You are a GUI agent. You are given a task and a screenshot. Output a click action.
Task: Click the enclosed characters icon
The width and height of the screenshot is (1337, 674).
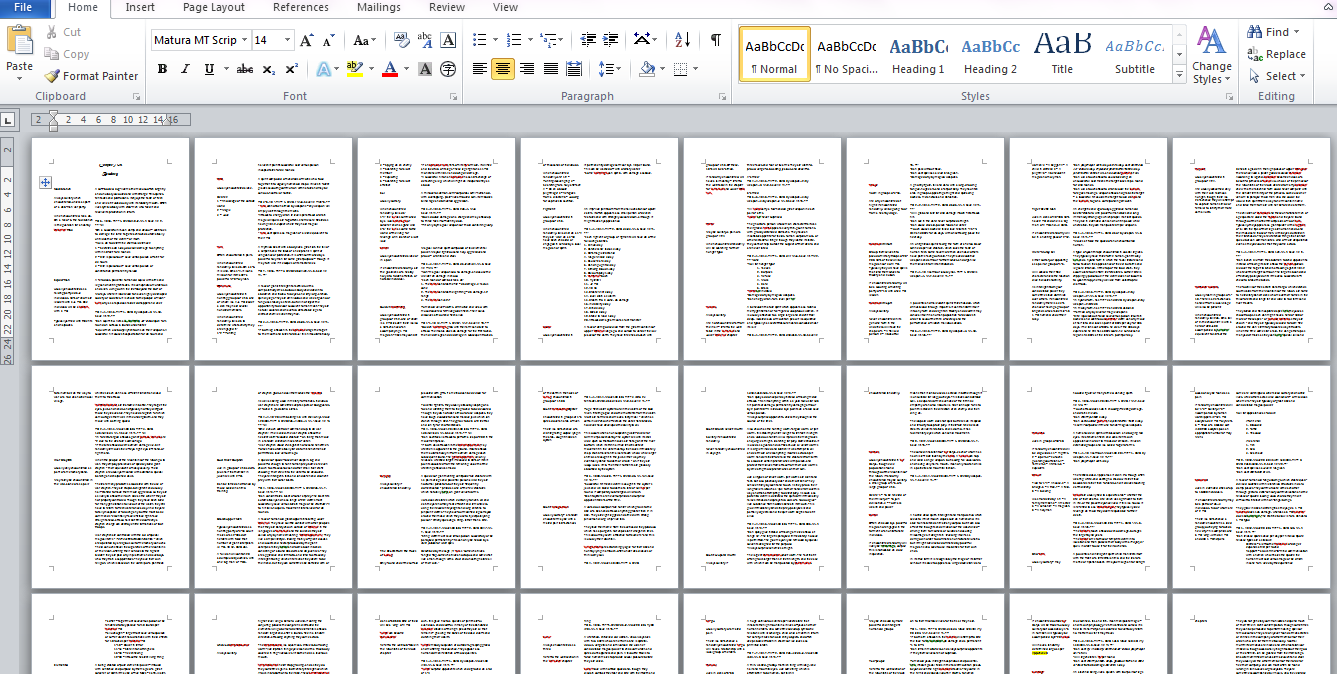(448, 69)
